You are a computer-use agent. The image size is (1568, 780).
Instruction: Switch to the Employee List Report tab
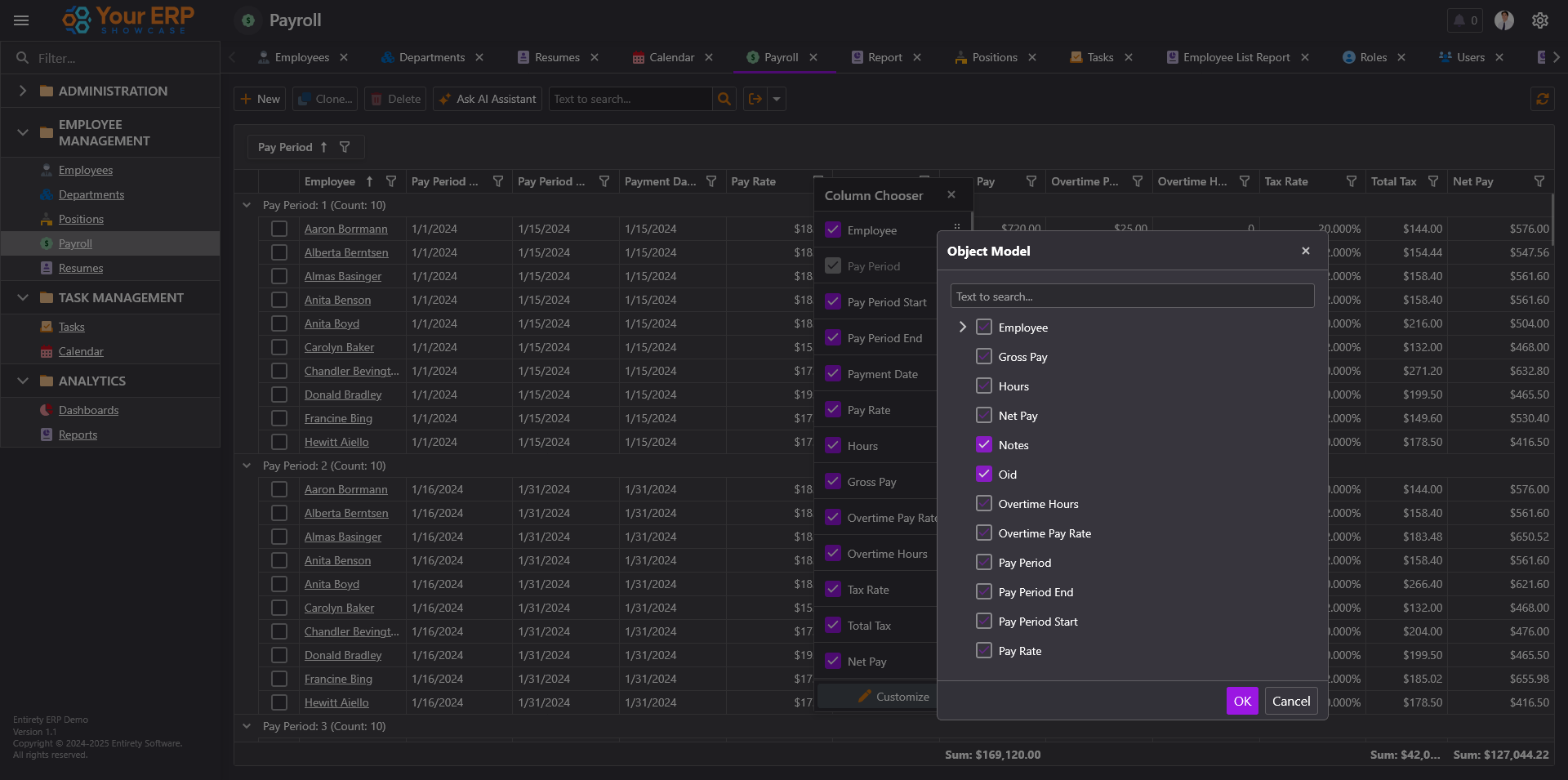1236,57
